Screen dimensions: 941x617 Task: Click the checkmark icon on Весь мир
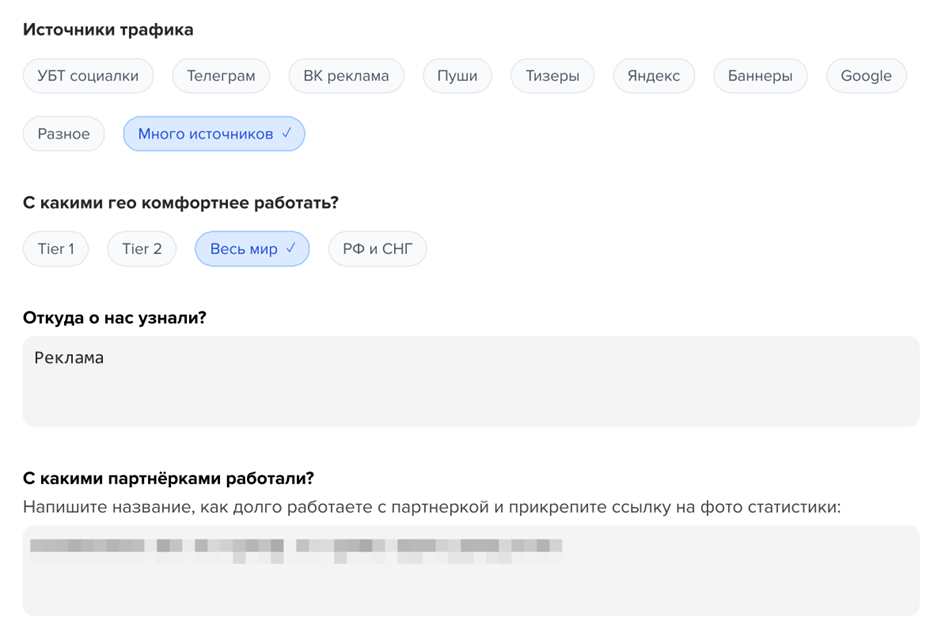click(291, 248)
